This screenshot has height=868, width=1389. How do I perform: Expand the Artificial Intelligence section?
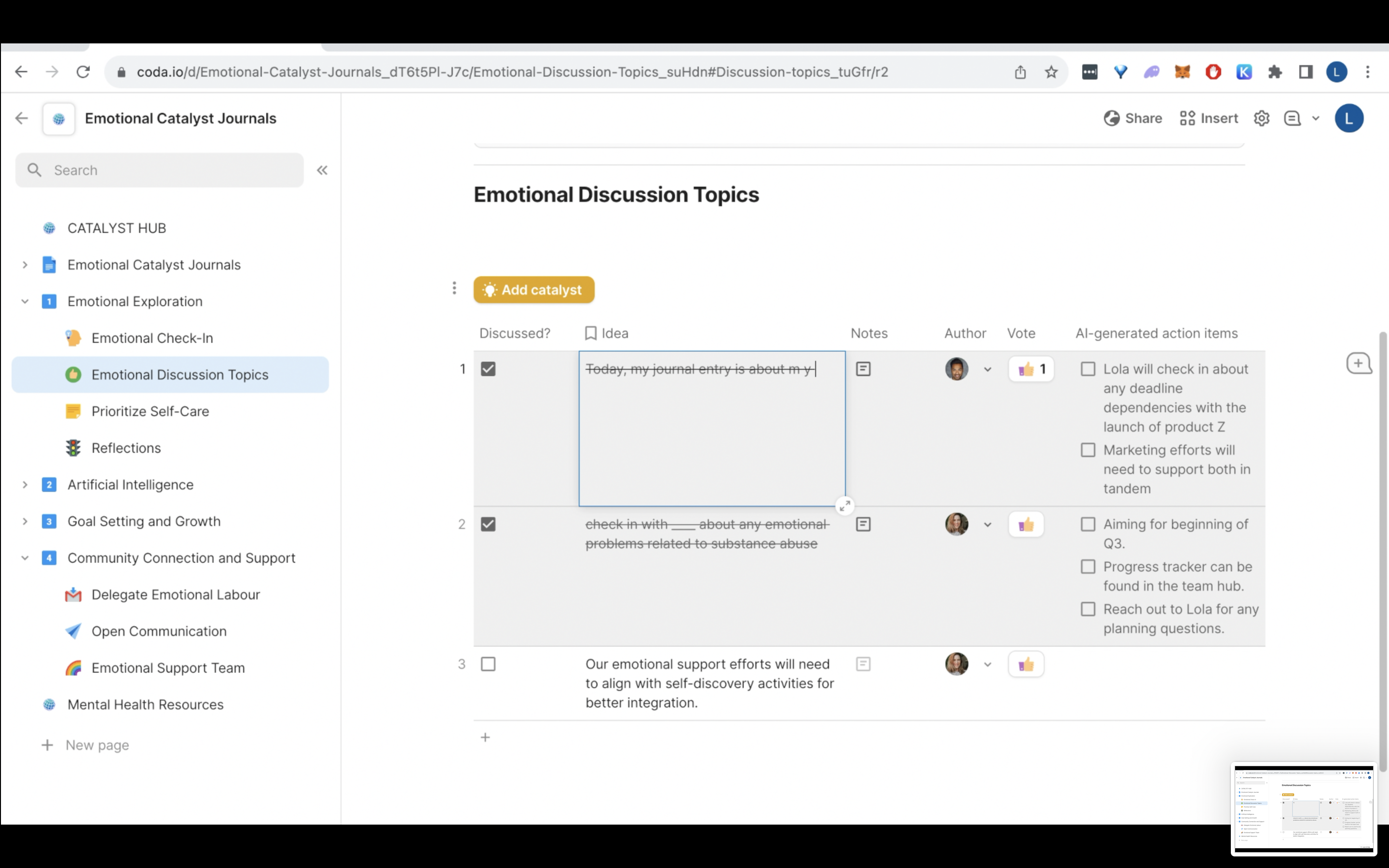coord(25,485)
